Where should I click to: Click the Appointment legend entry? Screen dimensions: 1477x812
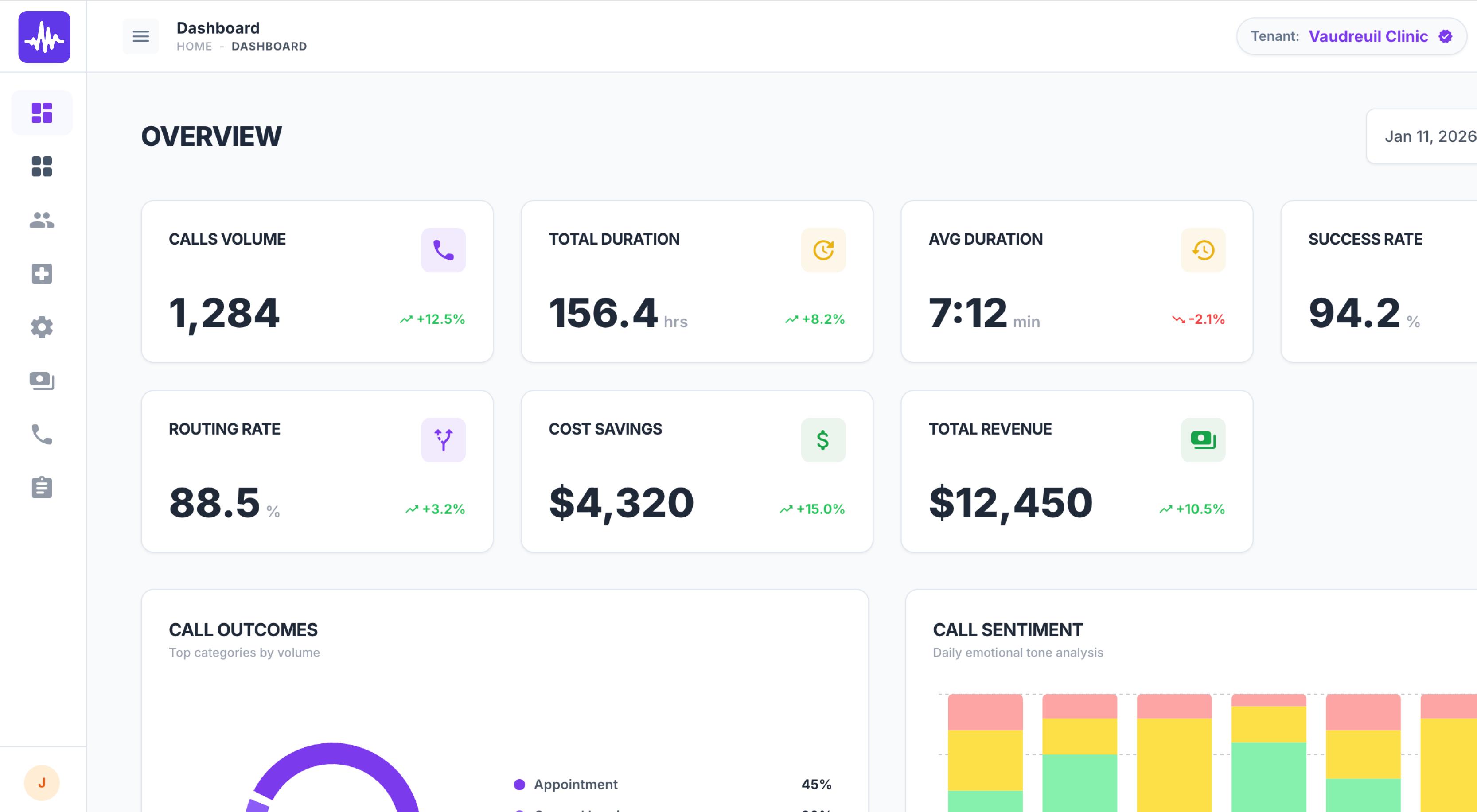575,784
